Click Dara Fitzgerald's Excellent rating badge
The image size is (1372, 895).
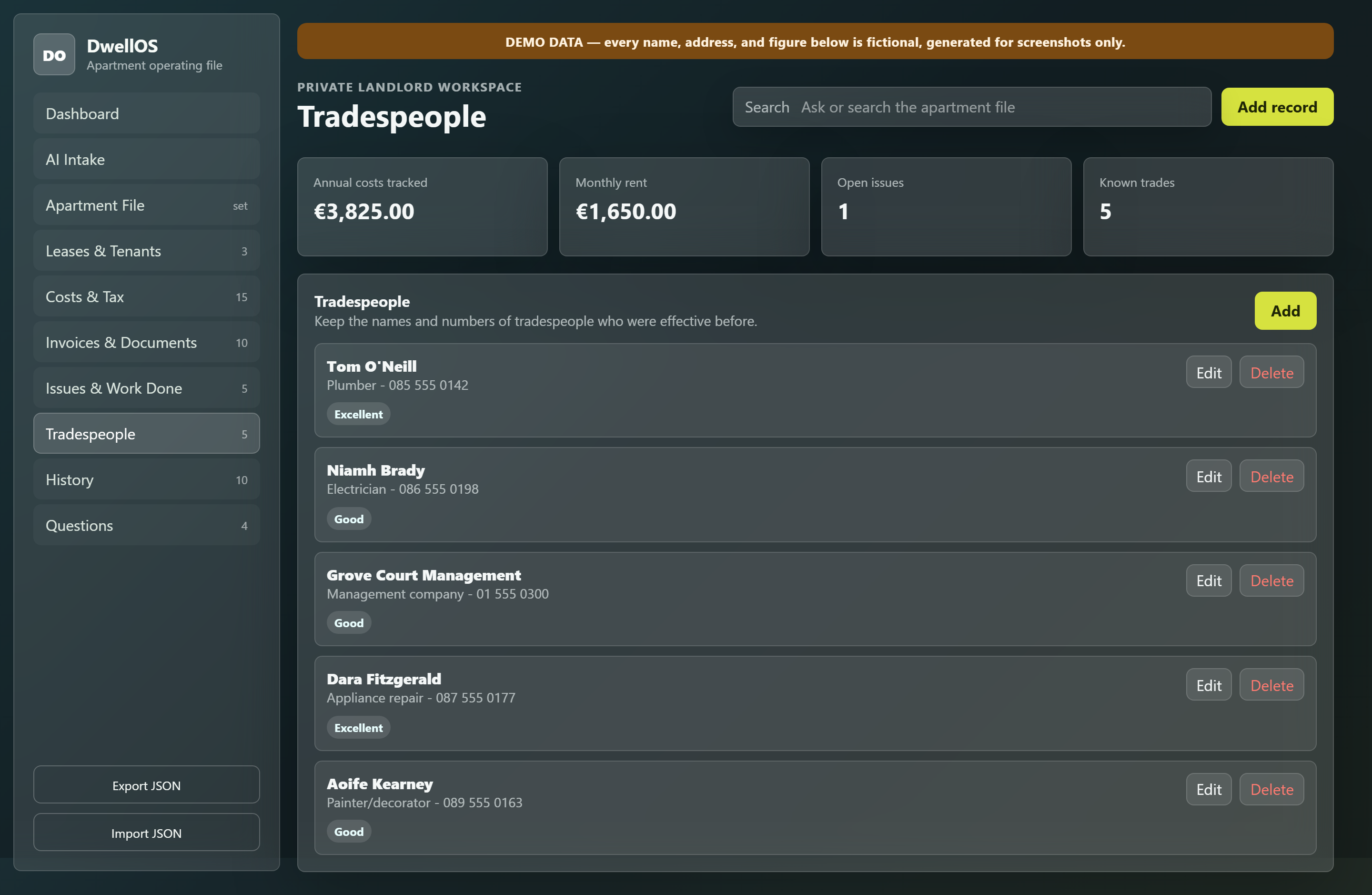coord(359,728)
